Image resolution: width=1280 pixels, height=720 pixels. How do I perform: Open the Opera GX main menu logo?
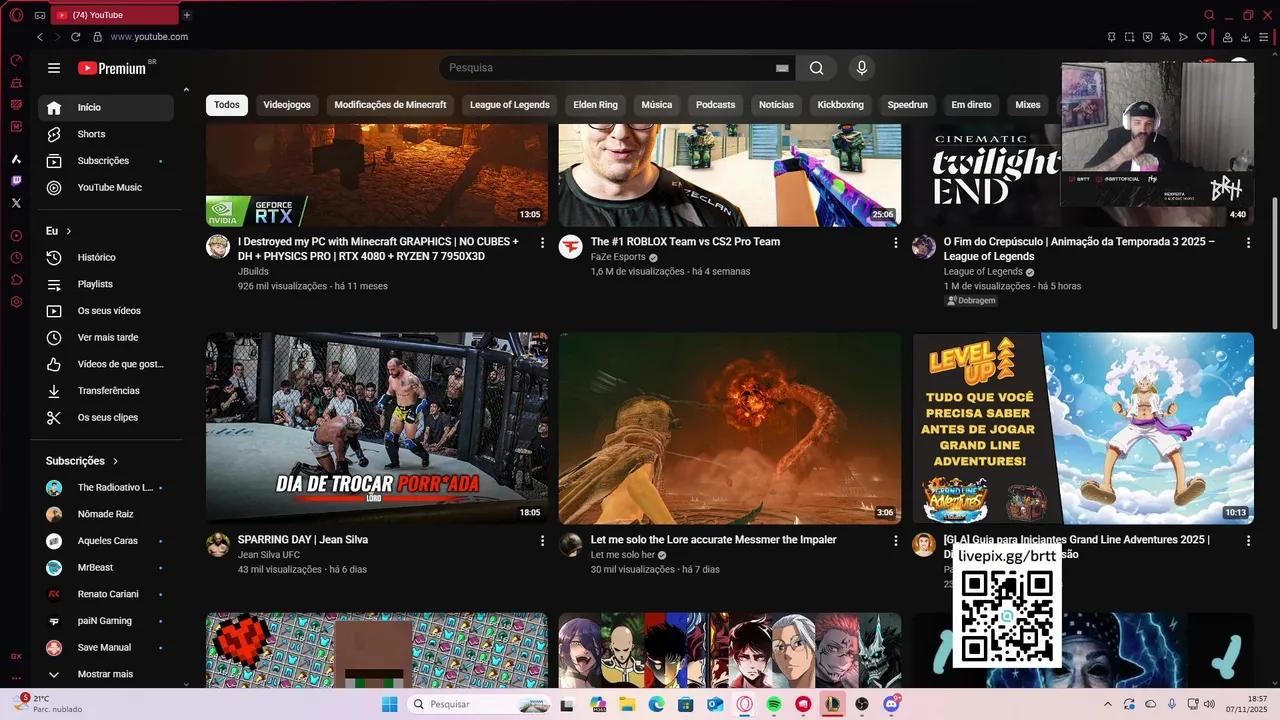point(16,15)
